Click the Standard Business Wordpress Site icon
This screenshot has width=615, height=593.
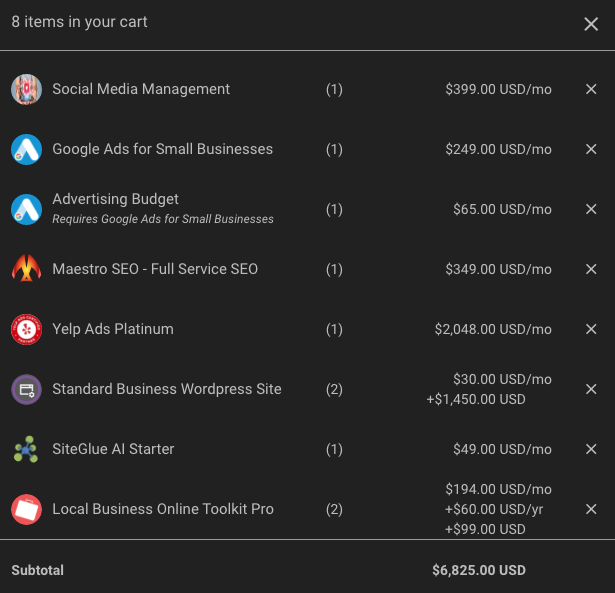tap(26, 389)
